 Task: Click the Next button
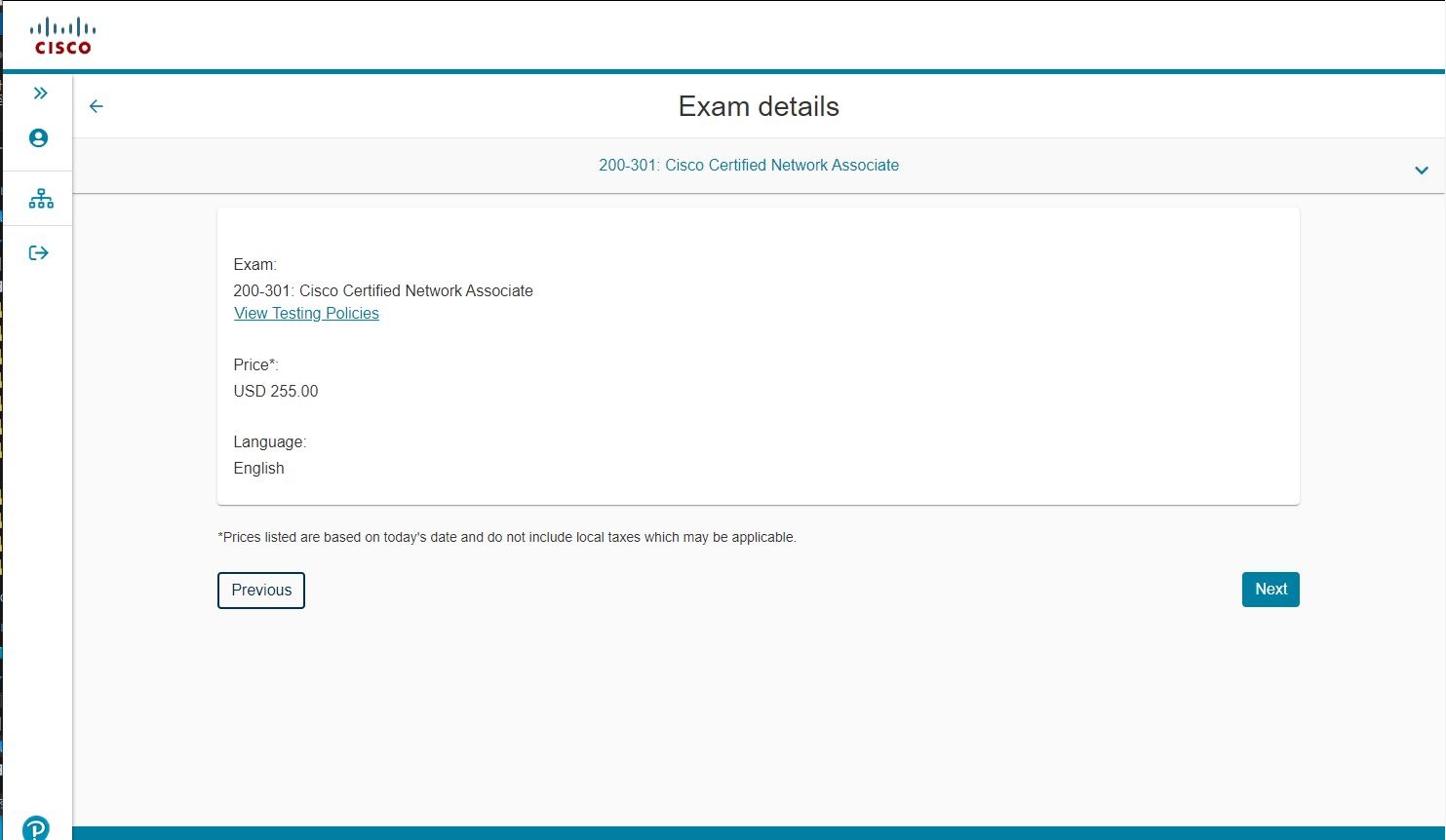(1270, 590)
